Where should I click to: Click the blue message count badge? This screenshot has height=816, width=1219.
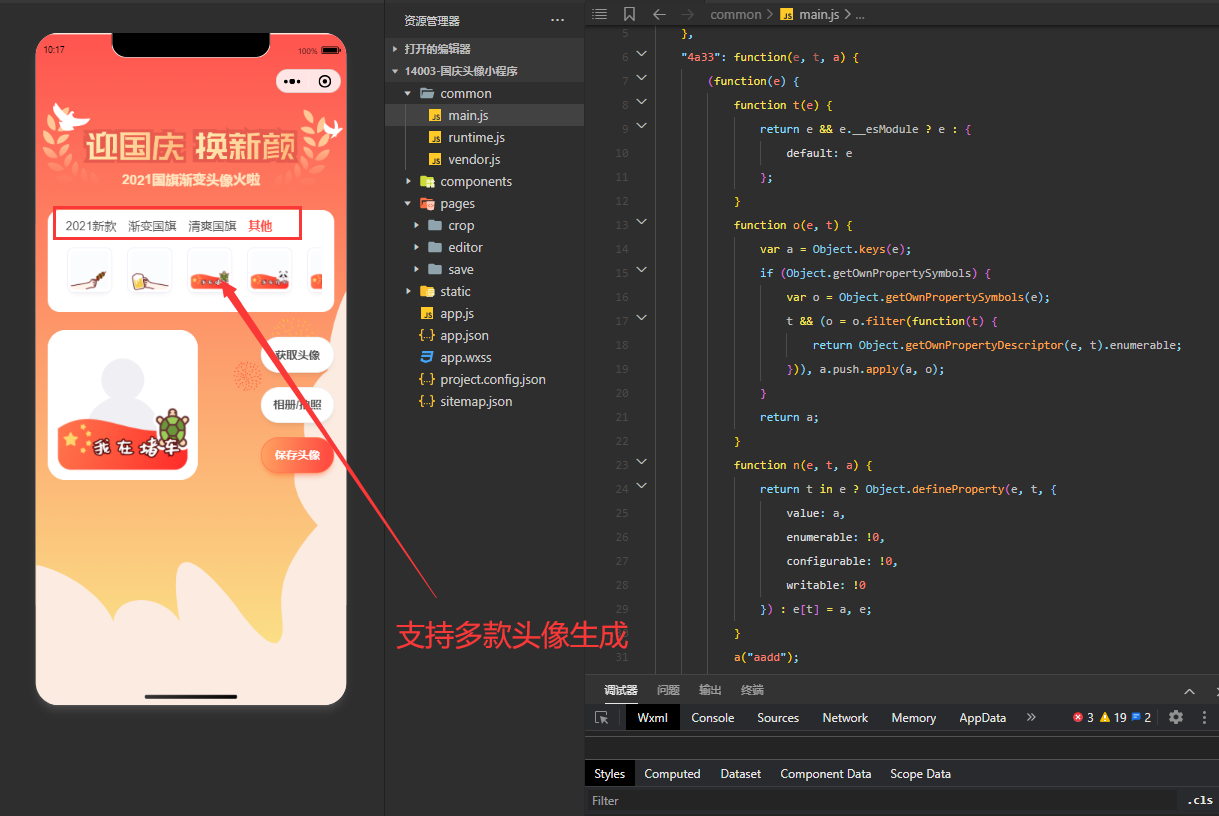1141,717
